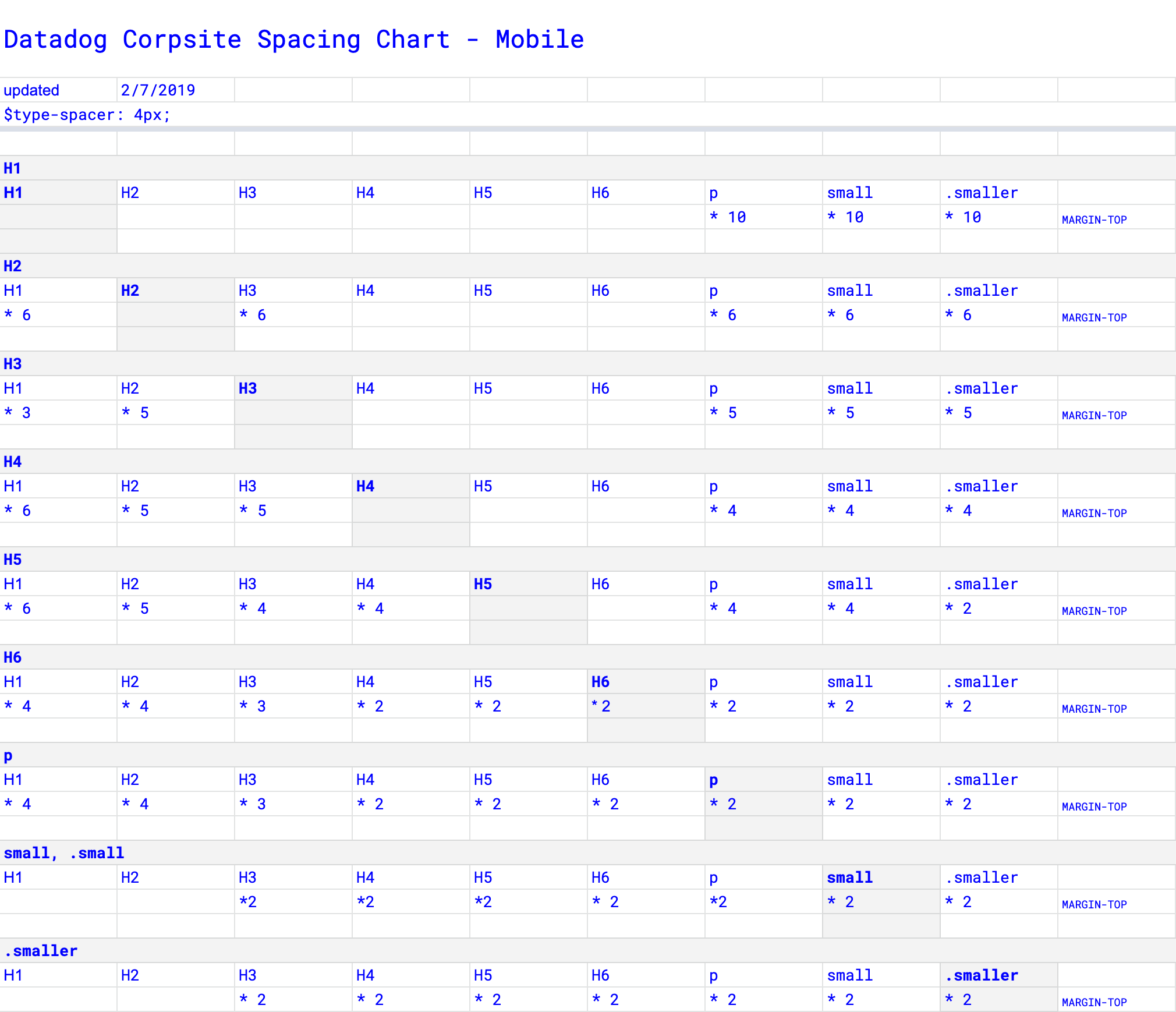
Task: Select the bold H5 cell in the H5 section
Action: click(x=529, y=584)
